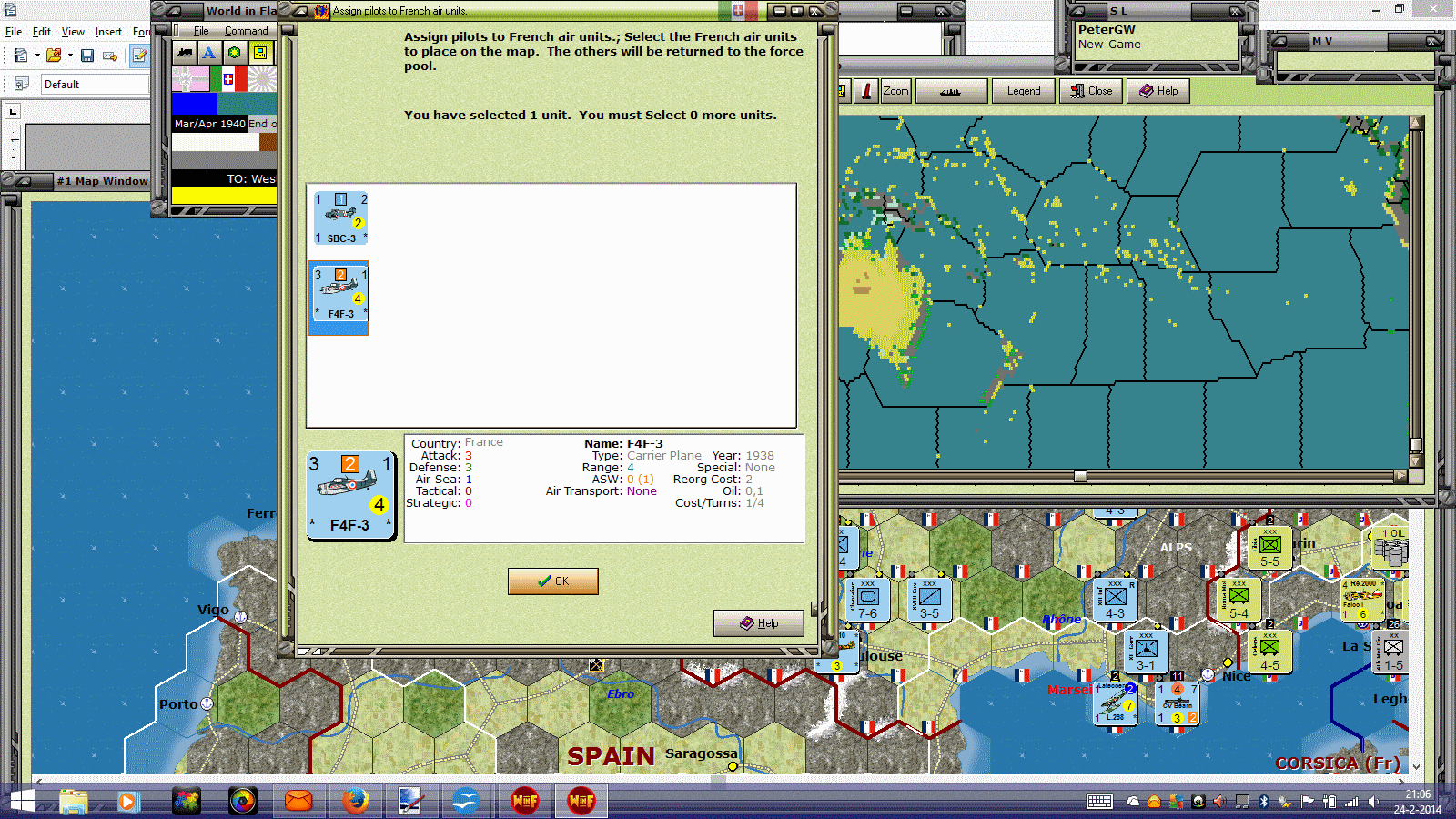The image size is (1456, 819).
Task: Click the yellow 5-4 Italian unit counter
Action: tap(1239, 600)
